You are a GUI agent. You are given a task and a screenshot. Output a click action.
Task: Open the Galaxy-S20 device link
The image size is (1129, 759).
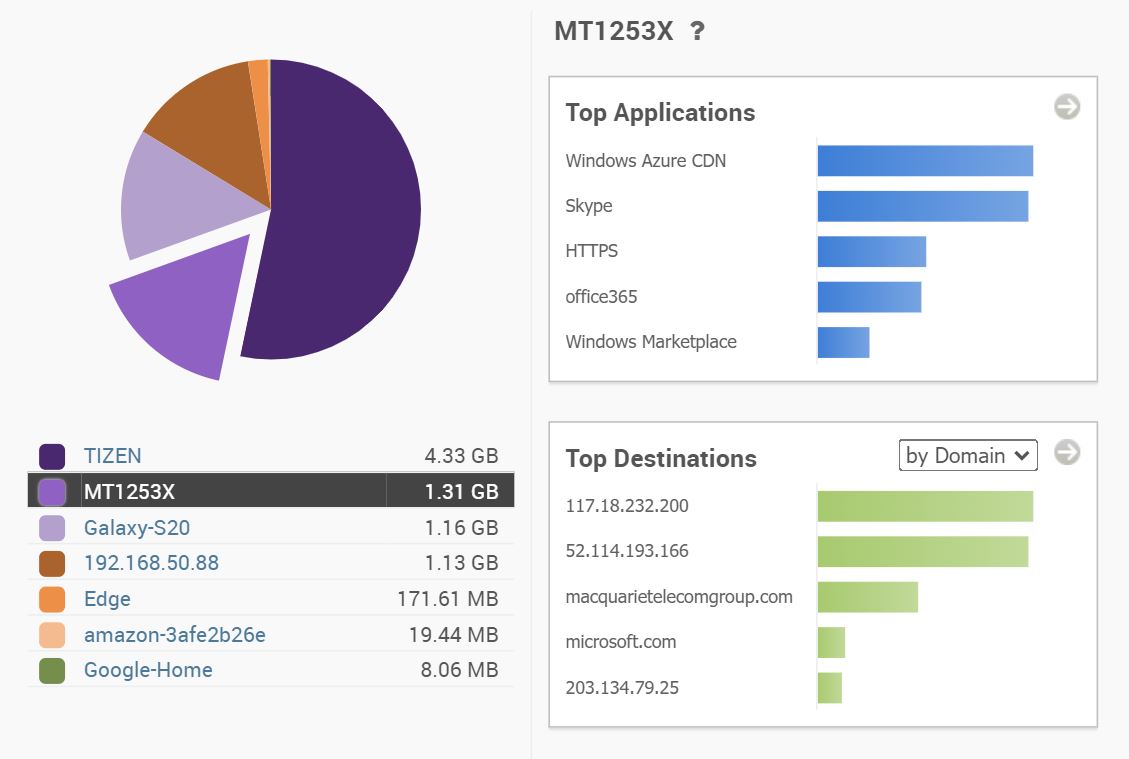[x=136, y=527]
